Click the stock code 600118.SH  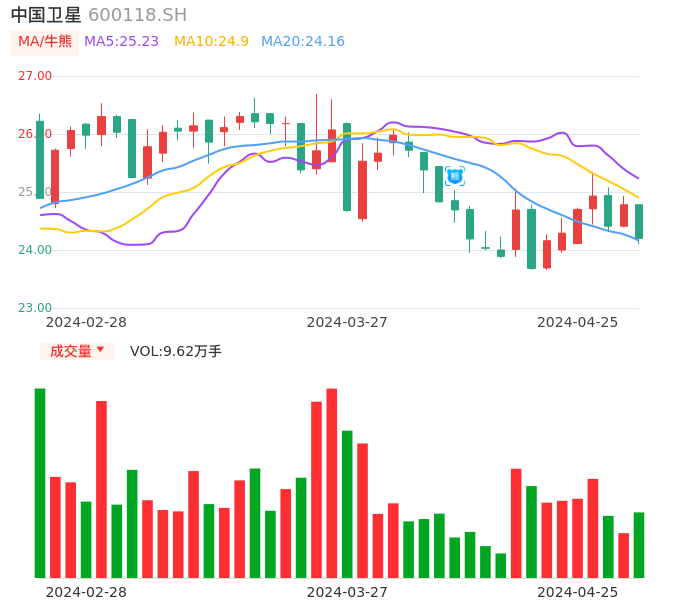137,15
